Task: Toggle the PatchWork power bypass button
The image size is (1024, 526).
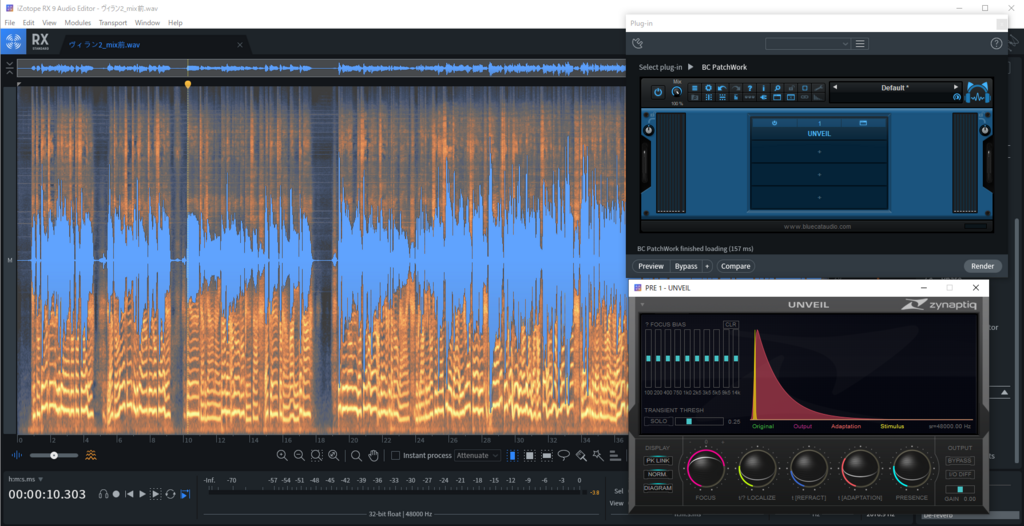Action: pyautogui.click(x=658, y=92)
